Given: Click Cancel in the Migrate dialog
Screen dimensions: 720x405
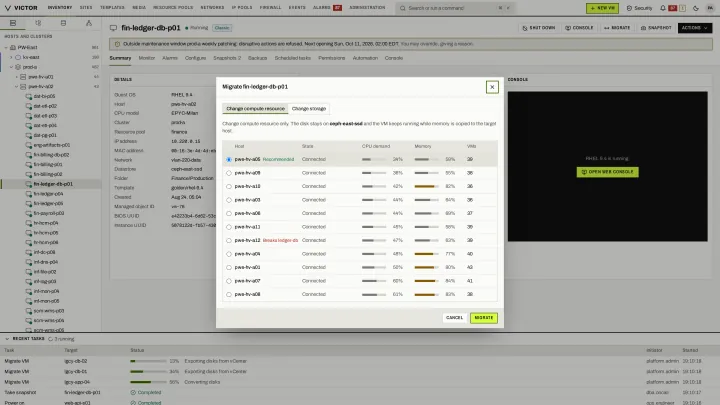Looking at the screenshot, I should 454,318.
